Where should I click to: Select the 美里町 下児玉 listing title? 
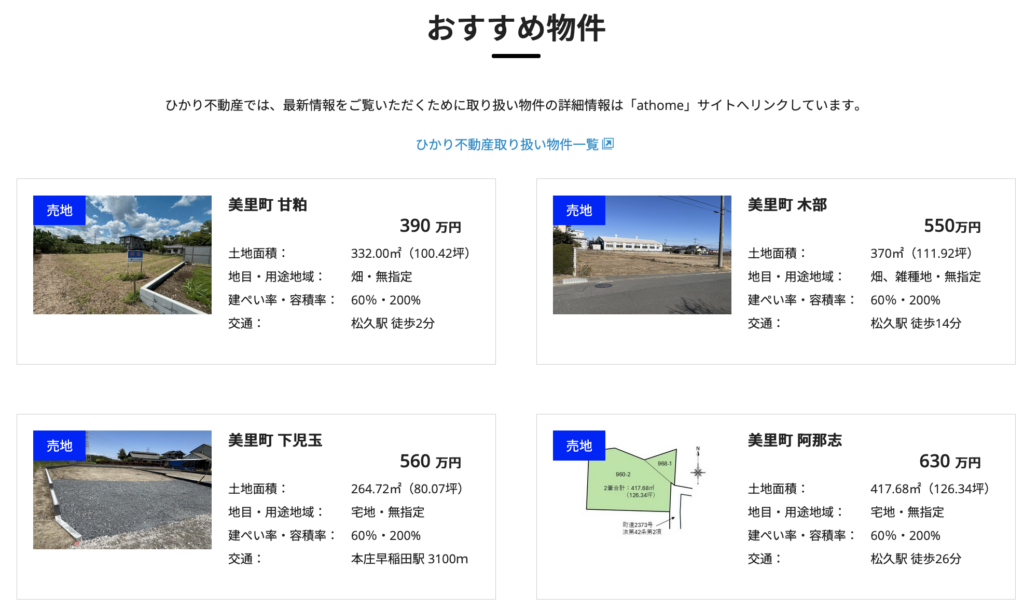click(x=275, y=440)
